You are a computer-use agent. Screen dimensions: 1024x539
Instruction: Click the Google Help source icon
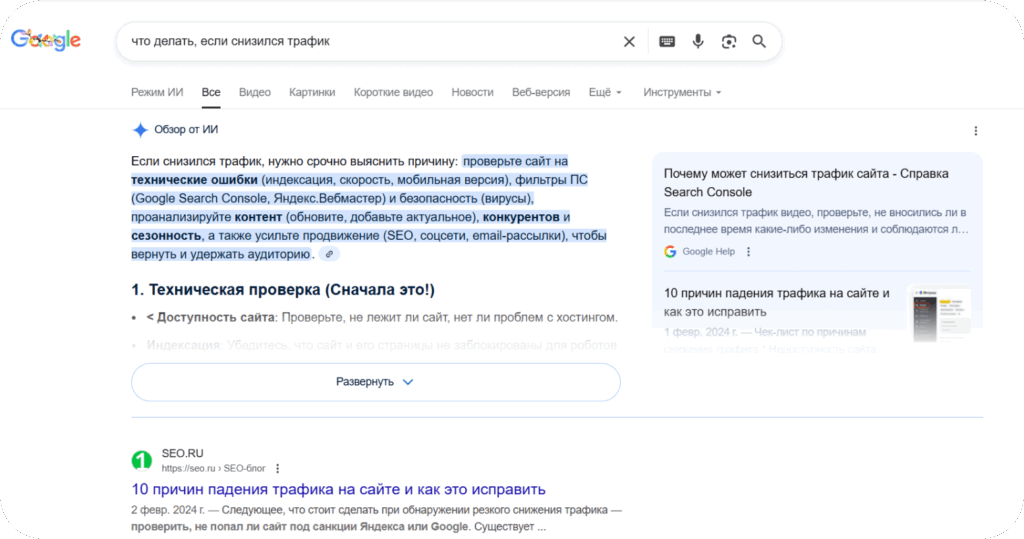(x=670, y=252)
